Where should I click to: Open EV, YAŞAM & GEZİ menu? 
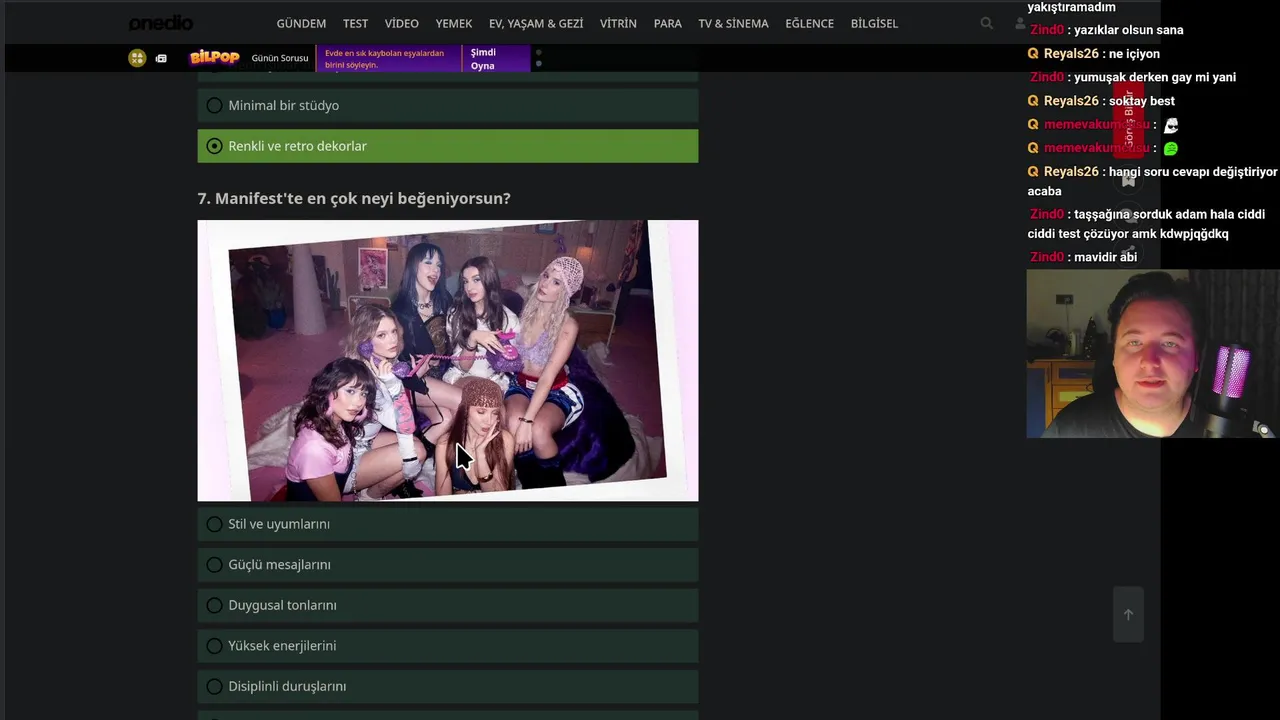click(536, 23)
